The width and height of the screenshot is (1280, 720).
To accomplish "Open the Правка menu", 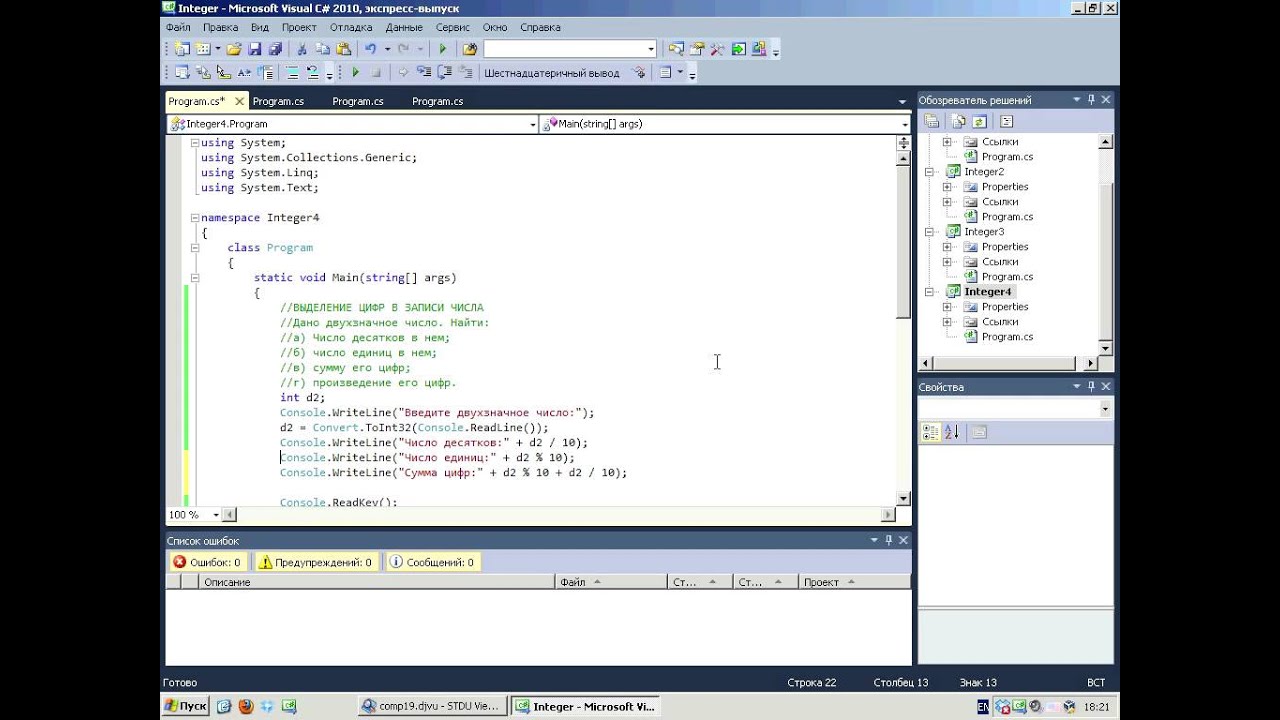I will pos(221,27).
